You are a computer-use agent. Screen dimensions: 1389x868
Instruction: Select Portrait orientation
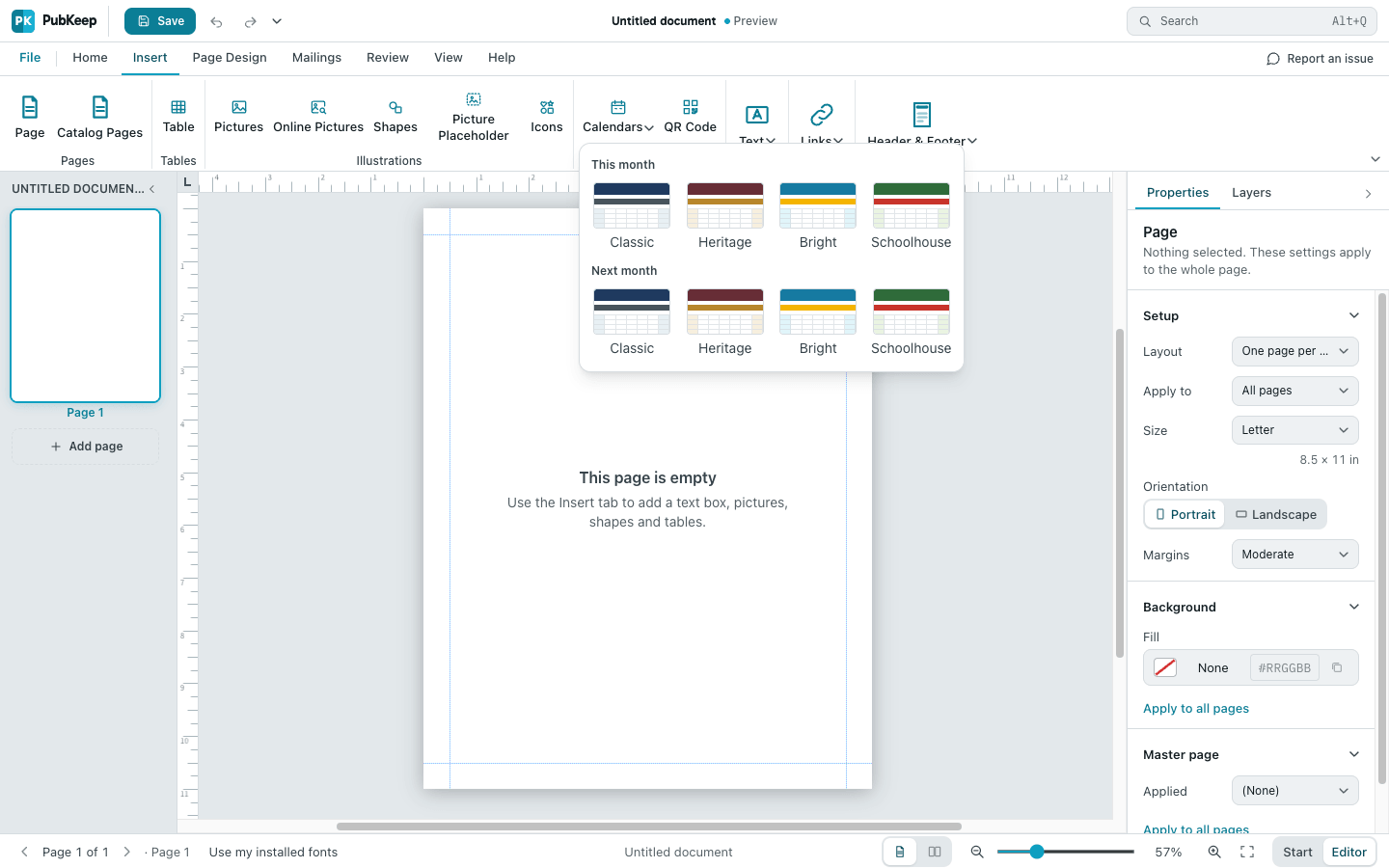[x=1185, y=514]
